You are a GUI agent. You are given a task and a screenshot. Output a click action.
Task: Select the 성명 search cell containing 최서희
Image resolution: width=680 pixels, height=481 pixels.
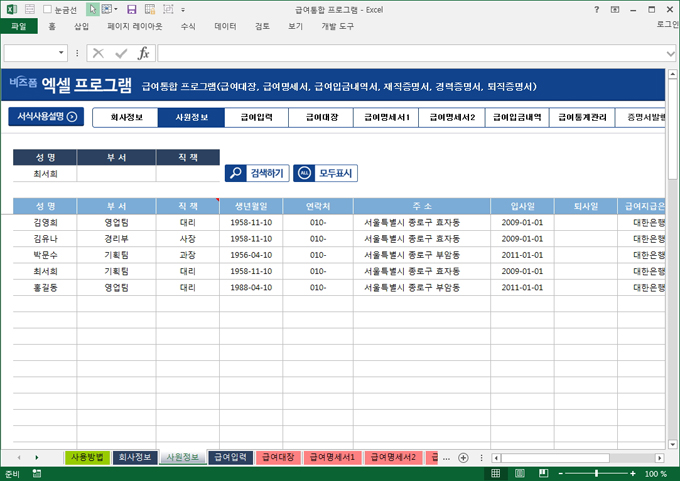46,173
